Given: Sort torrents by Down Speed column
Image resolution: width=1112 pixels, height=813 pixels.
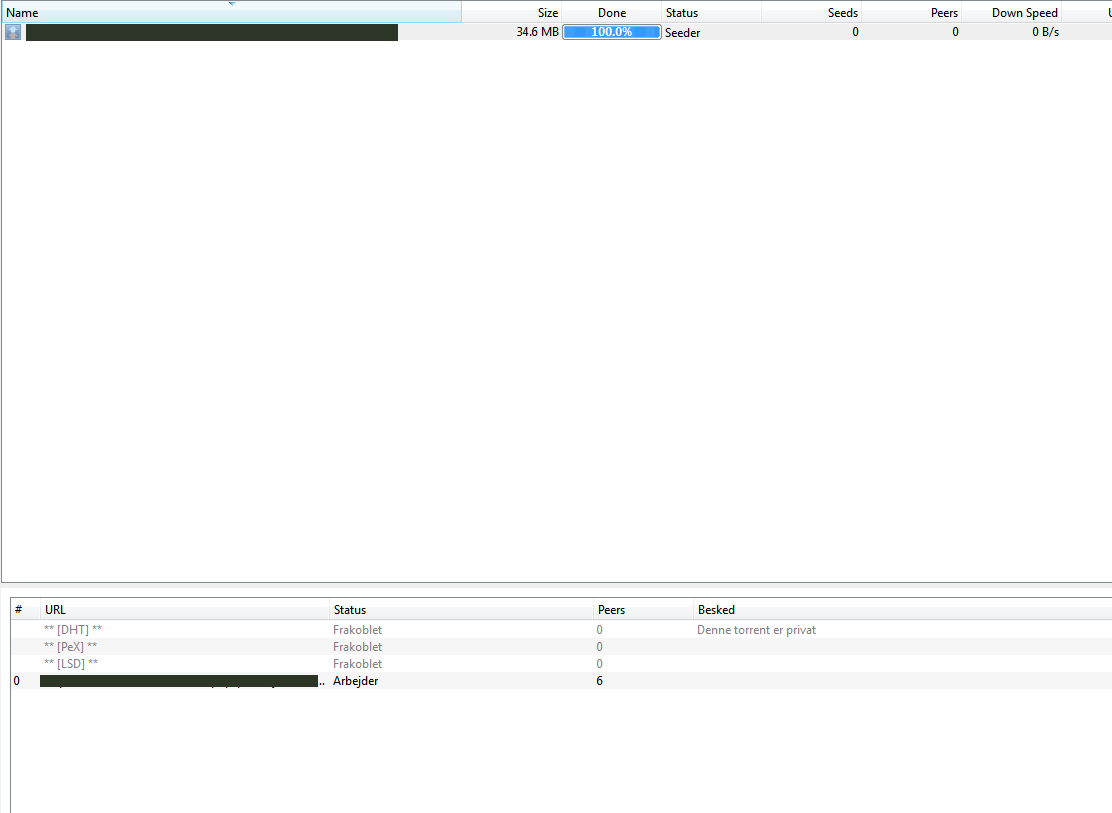Looking at the screenshot, I should (x=1012, y=13).
